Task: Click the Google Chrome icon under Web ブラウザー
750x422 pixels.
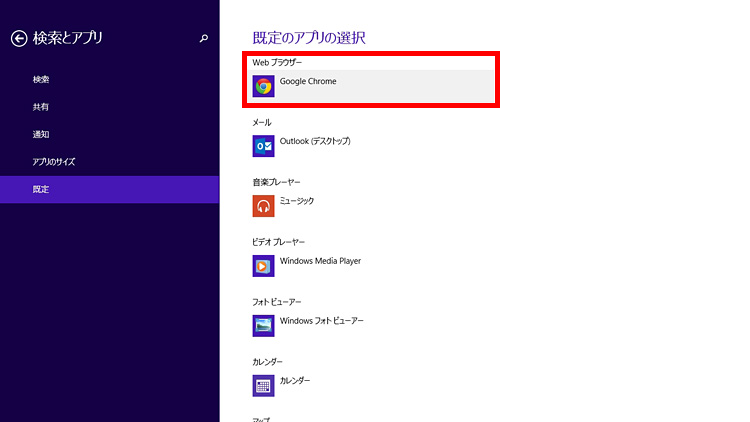Action: (x=264, y=86)
